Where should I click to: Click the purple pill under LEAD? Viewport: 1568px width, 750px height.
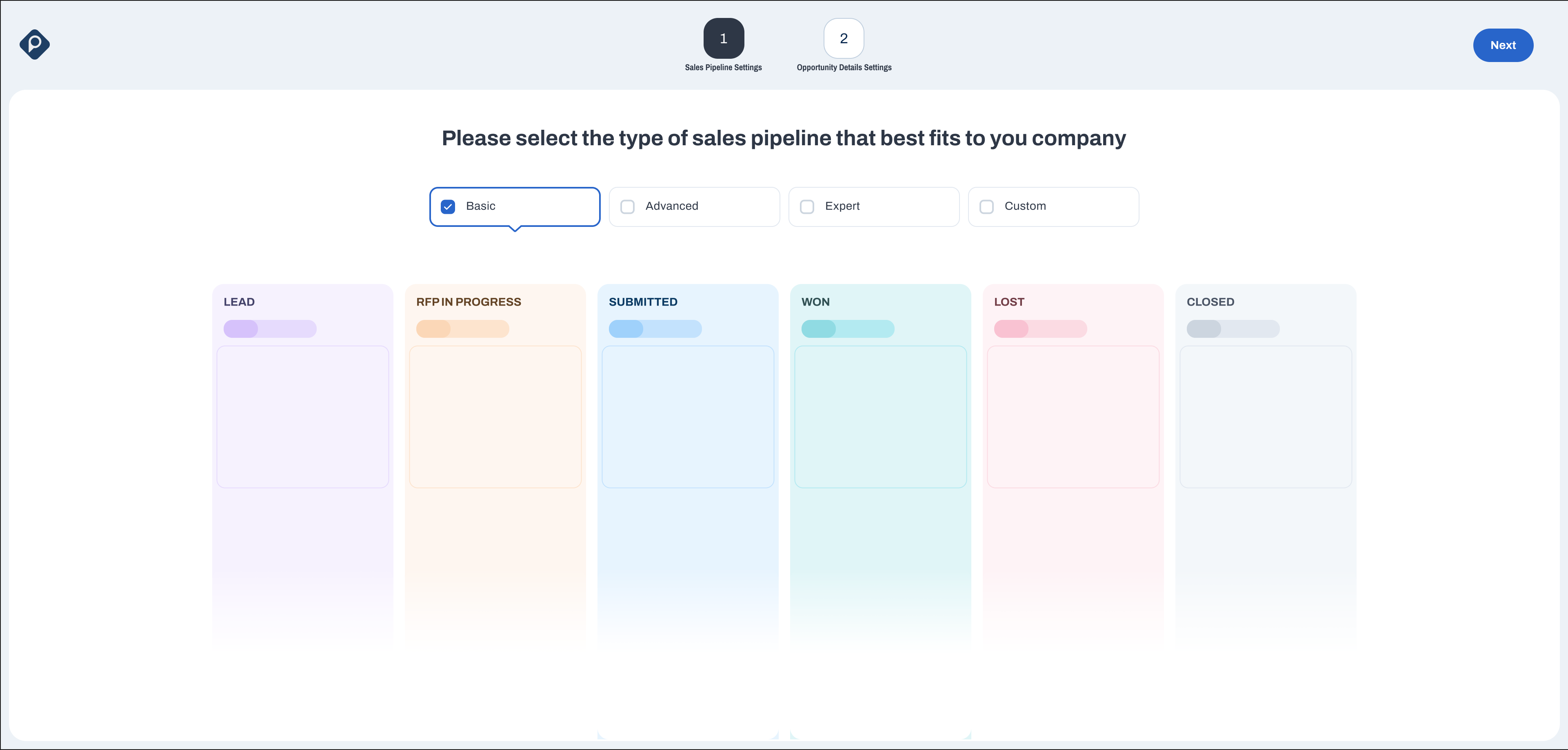(x=270, y=329)
